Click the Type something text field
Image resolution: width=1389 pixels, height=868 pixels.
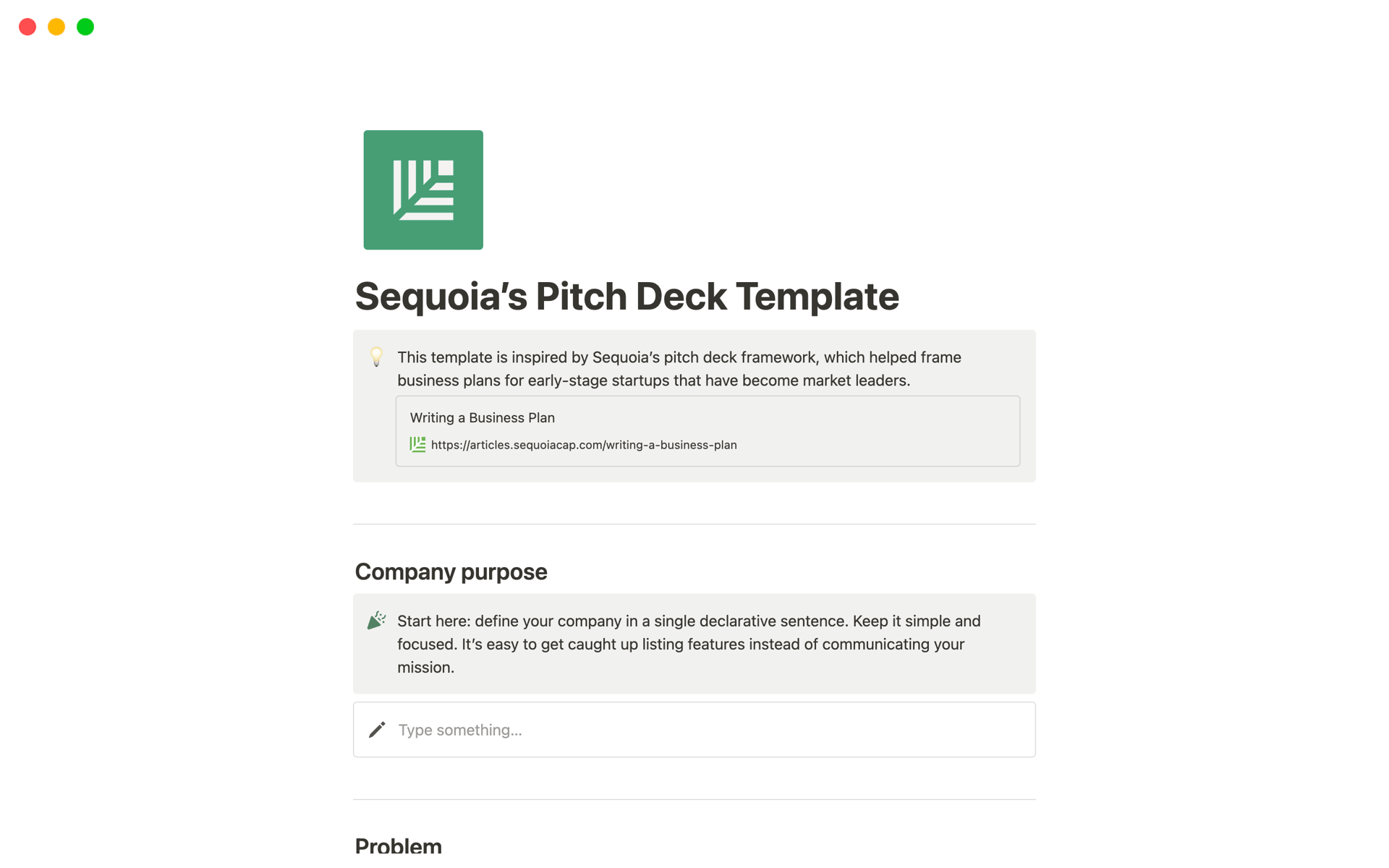point(651,730)
